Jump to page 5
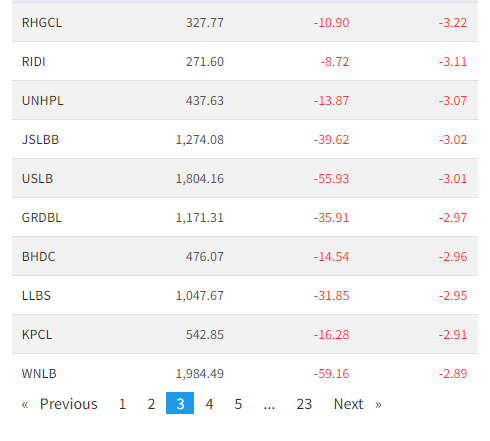Screen dimensions: 490x441 click(x=238, y=404)
